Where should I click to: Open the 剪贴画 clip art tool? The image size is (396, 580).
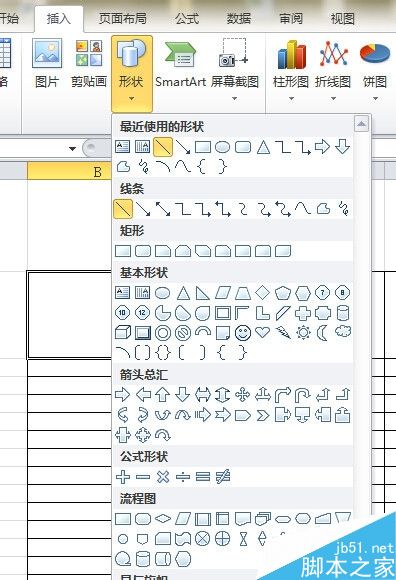(89, 64)
